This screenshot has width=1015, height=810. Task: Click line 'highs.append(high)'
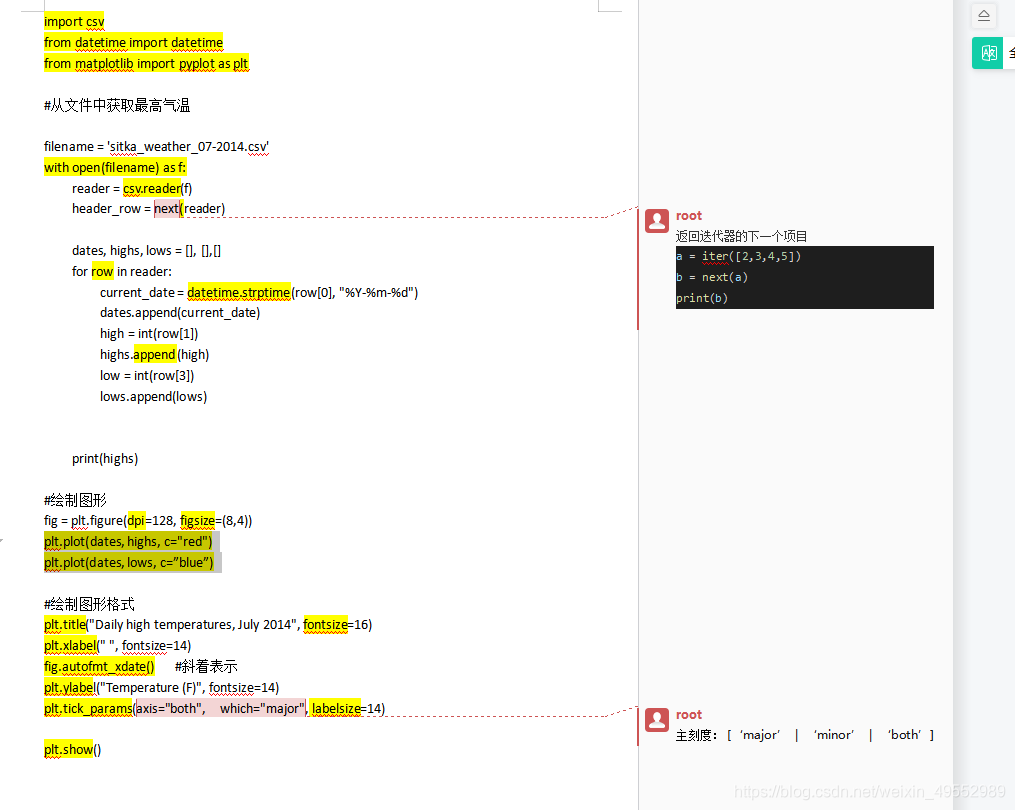pyautogui.click(x=155, y=355)
